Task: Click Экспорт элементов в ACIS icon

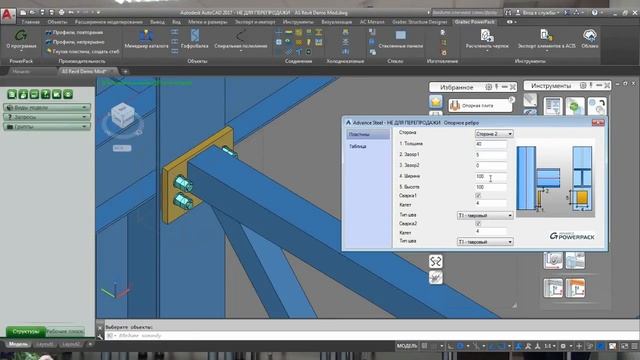Action: 546,35
